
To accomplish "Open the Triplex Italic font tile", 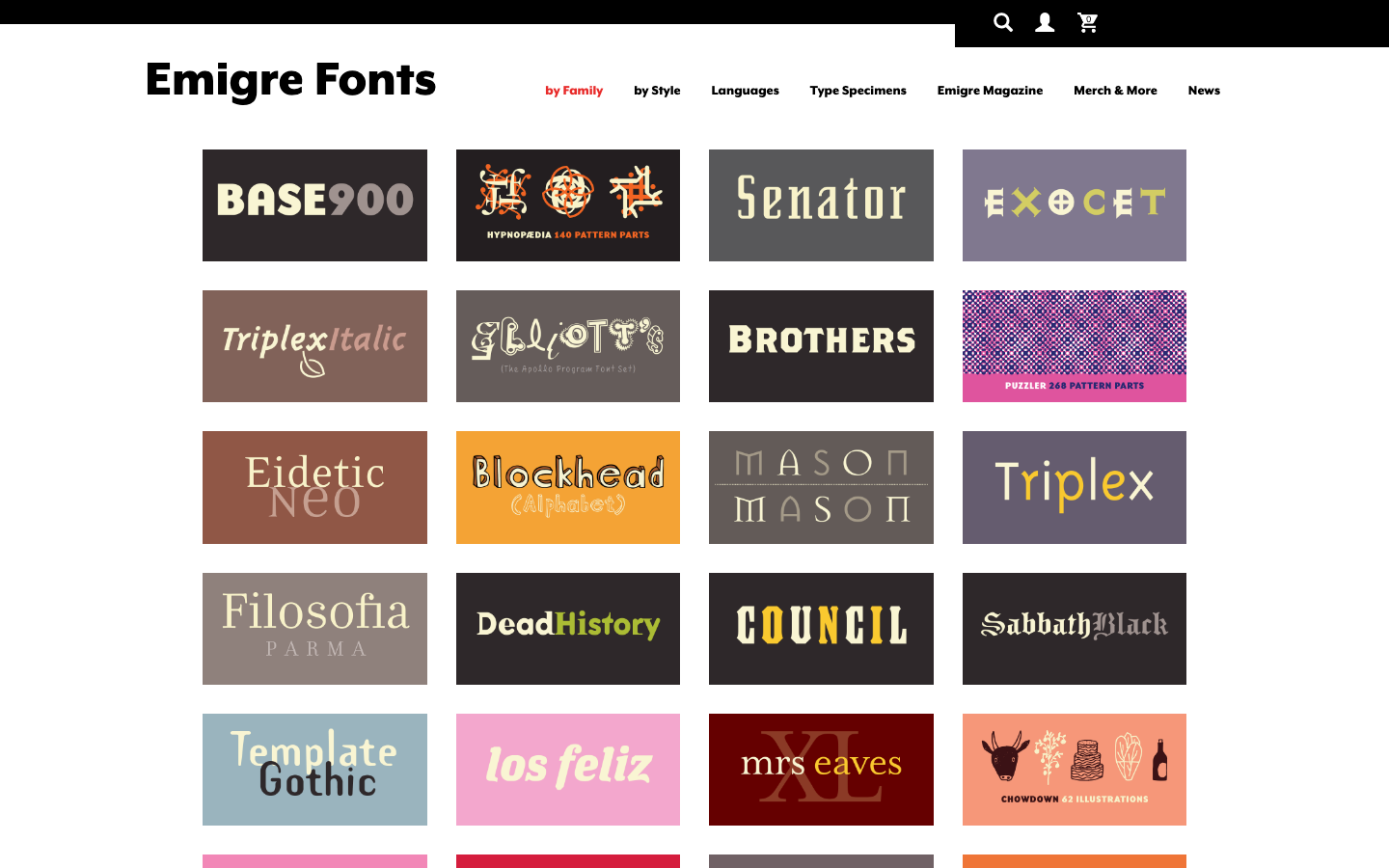I will click(314, 346).
